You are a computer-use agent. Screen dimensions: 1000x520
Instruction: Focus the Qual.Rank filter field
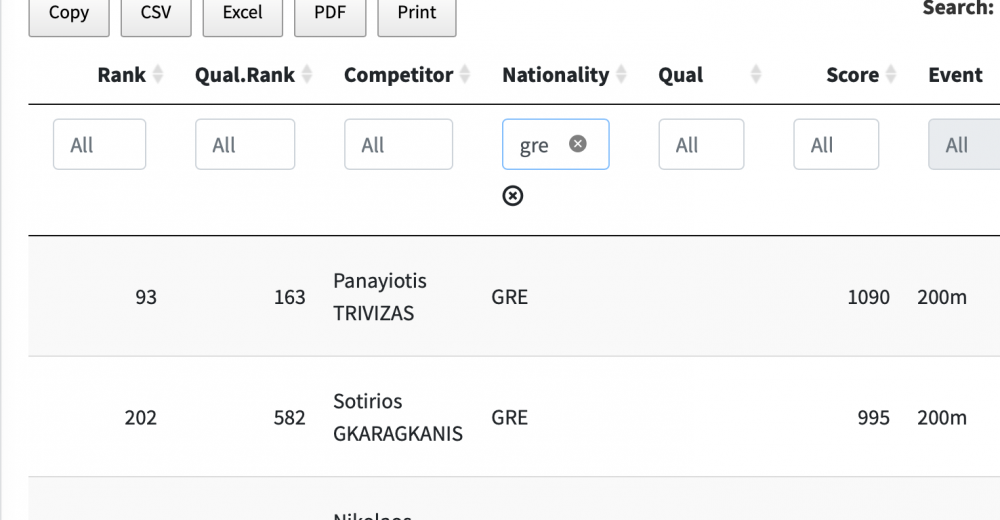point(245,145)
